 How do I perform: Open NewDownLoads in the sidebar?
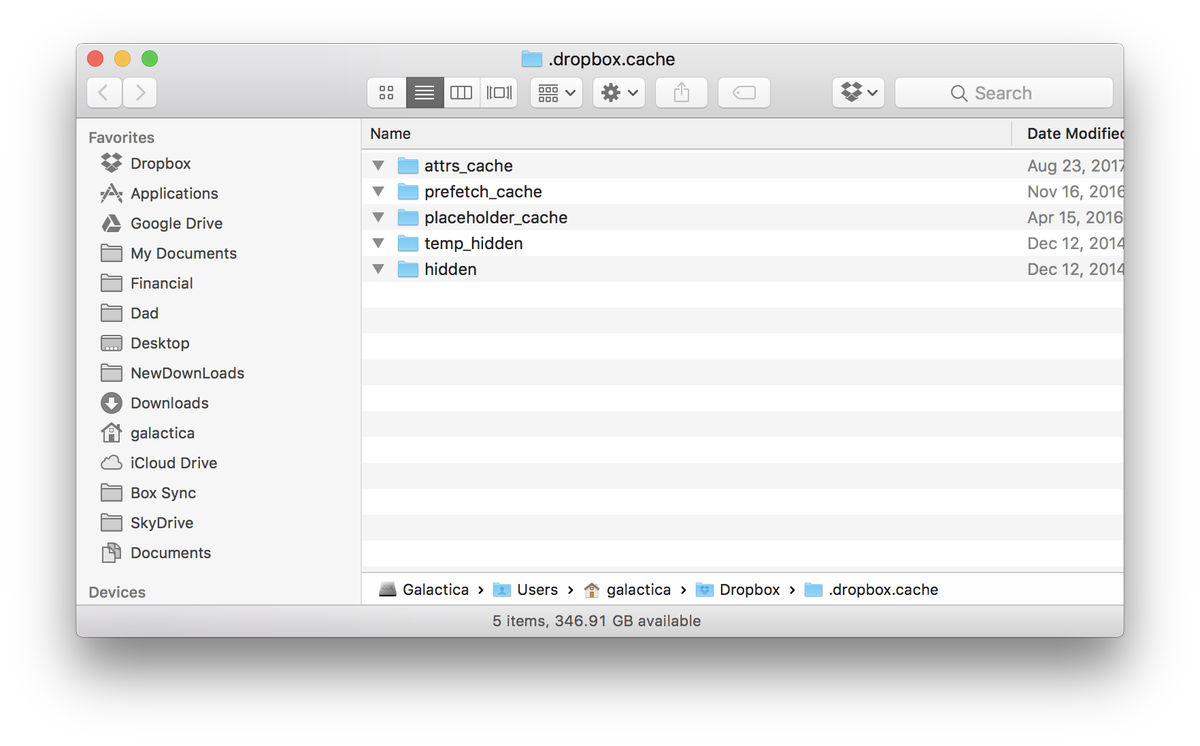[187, 373]
